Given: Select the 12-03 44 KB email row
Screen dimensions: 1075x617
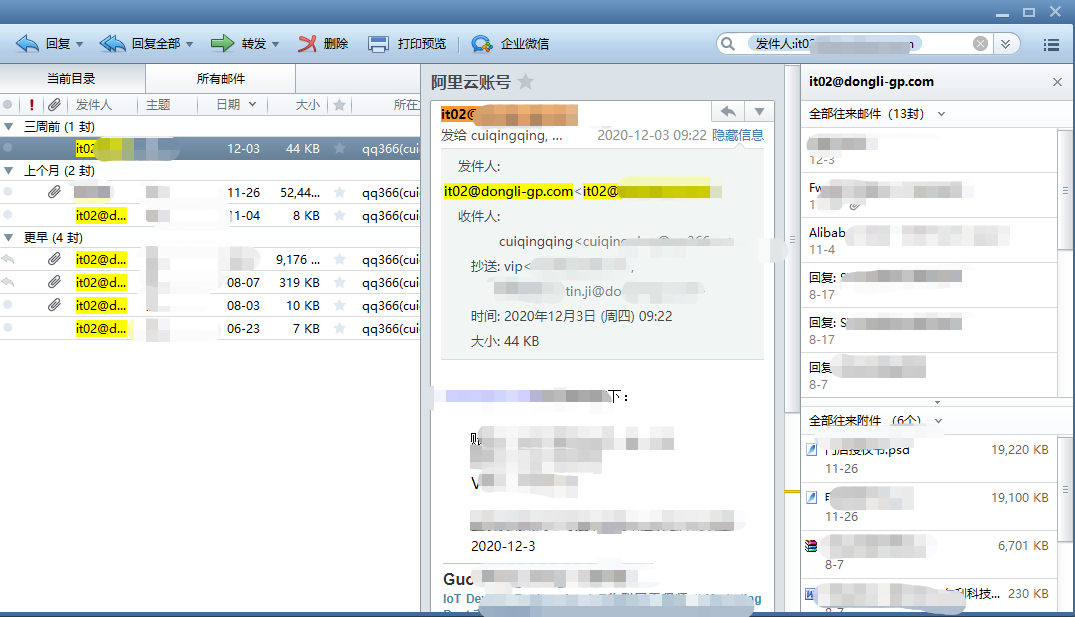Looking at the screenshot, I should click(x=210, y=148).
